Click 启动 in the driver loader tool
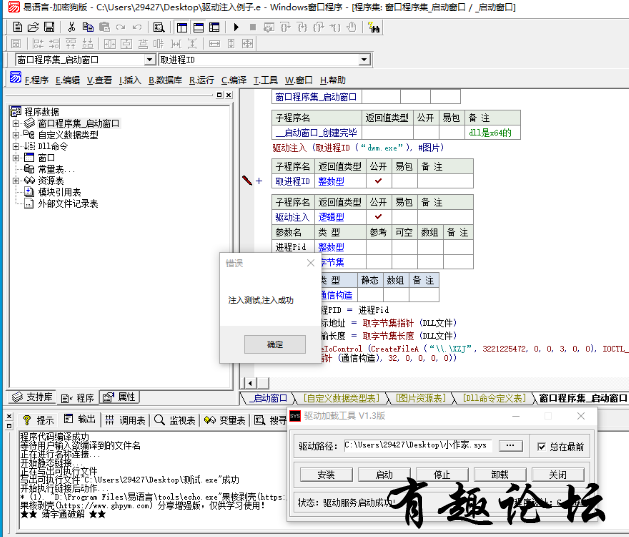This screenshot has width=629, height=537. click(384, 475)
